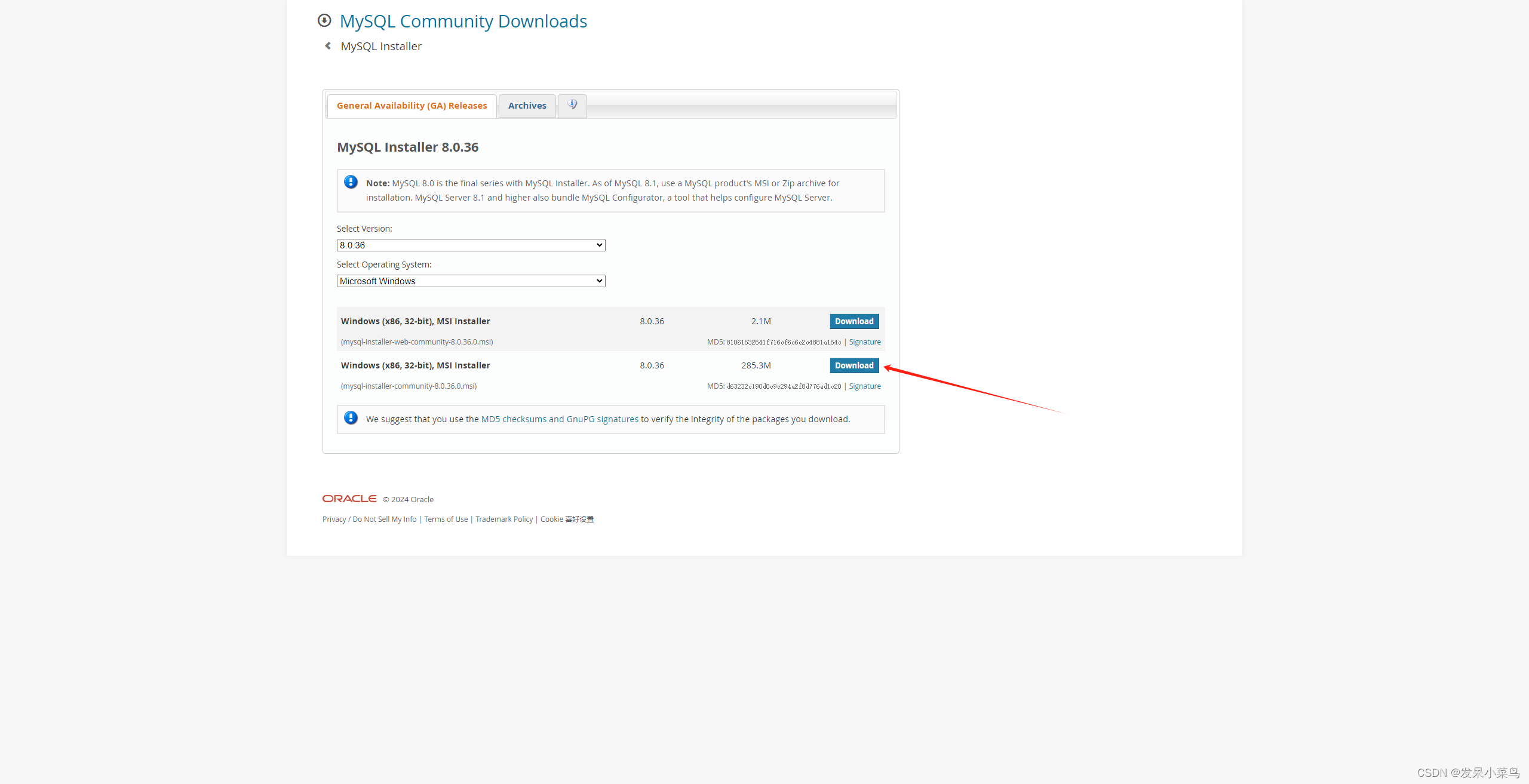
Task: Click the back chevron beside MySQL Installer
Action: [x=328, y=46]
